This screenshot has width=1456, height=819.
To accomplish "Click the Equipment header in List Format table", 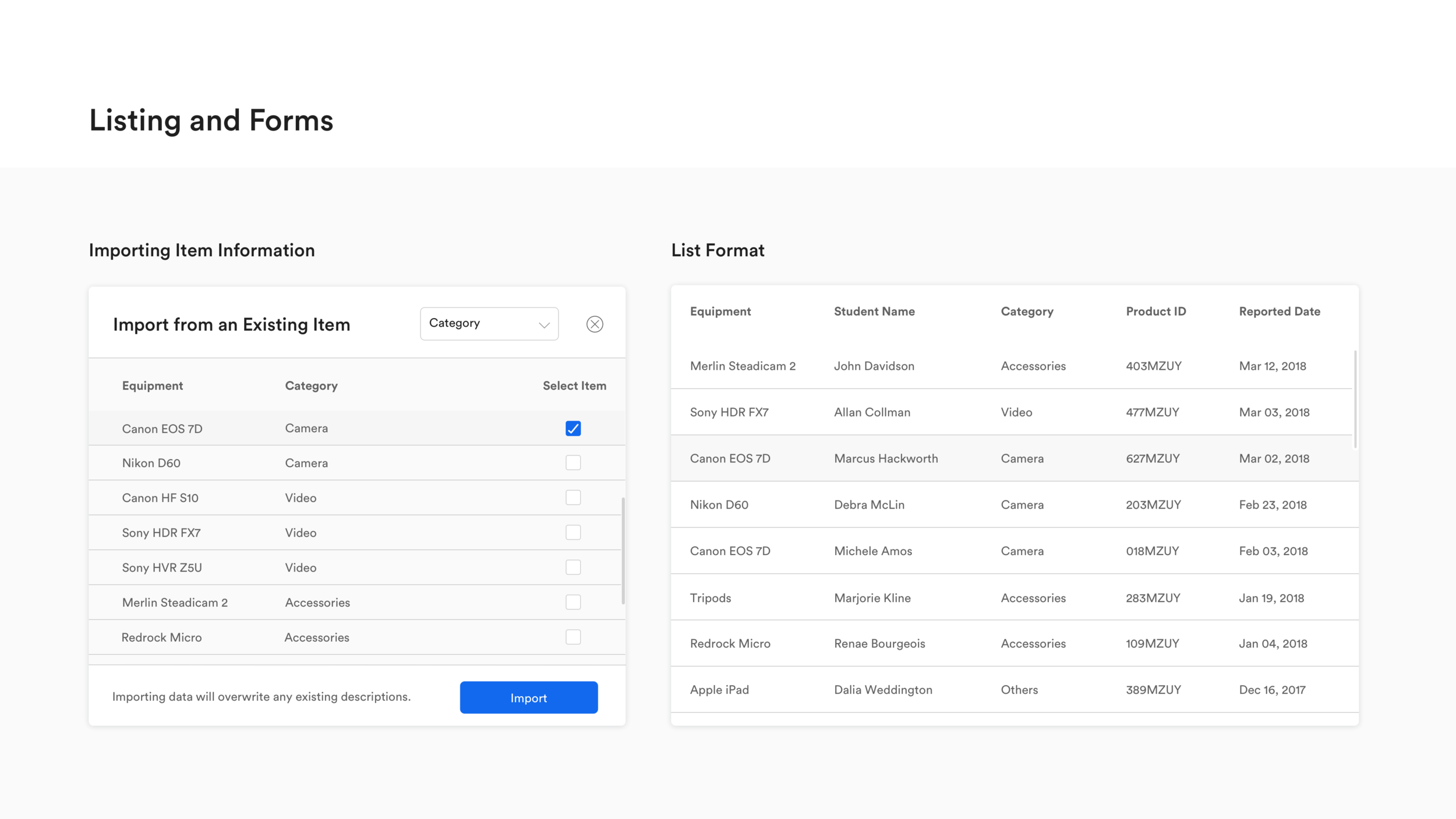I will (720, 311).
